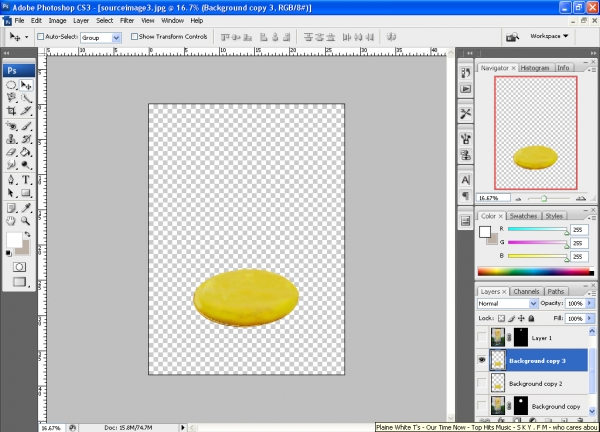Open Move tool preset picker arrow
The image size is (600, 432).
[26, 37]
